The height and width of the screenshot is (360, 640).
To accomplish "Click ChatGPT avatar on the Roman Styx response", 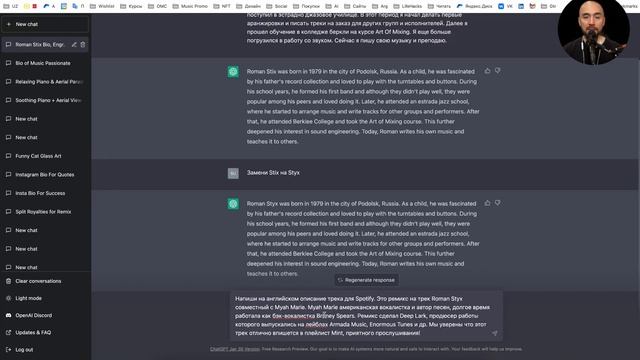I will tap(233, 204).
